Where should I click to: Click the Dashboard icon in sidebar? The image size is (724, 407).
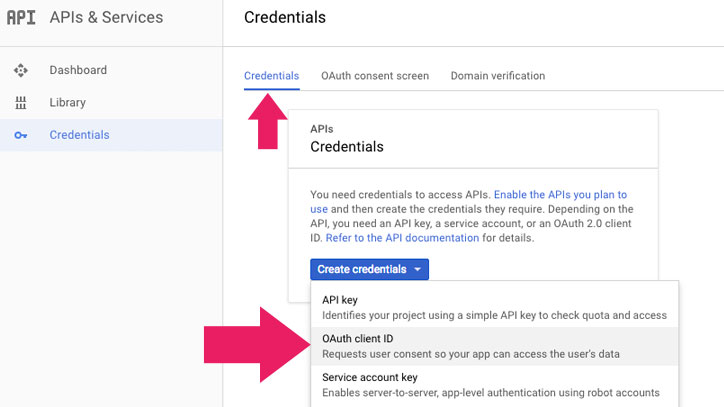pos(20,70)
